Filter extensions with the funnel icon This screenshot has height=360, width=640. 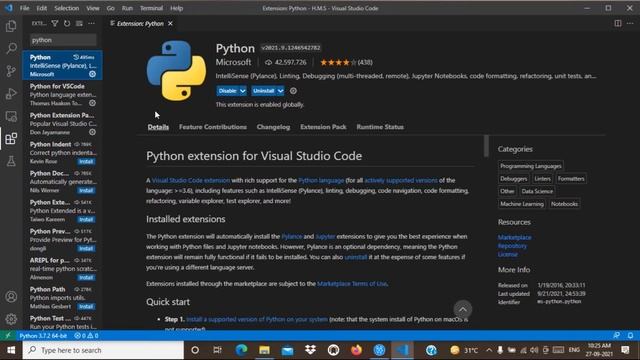55,24
